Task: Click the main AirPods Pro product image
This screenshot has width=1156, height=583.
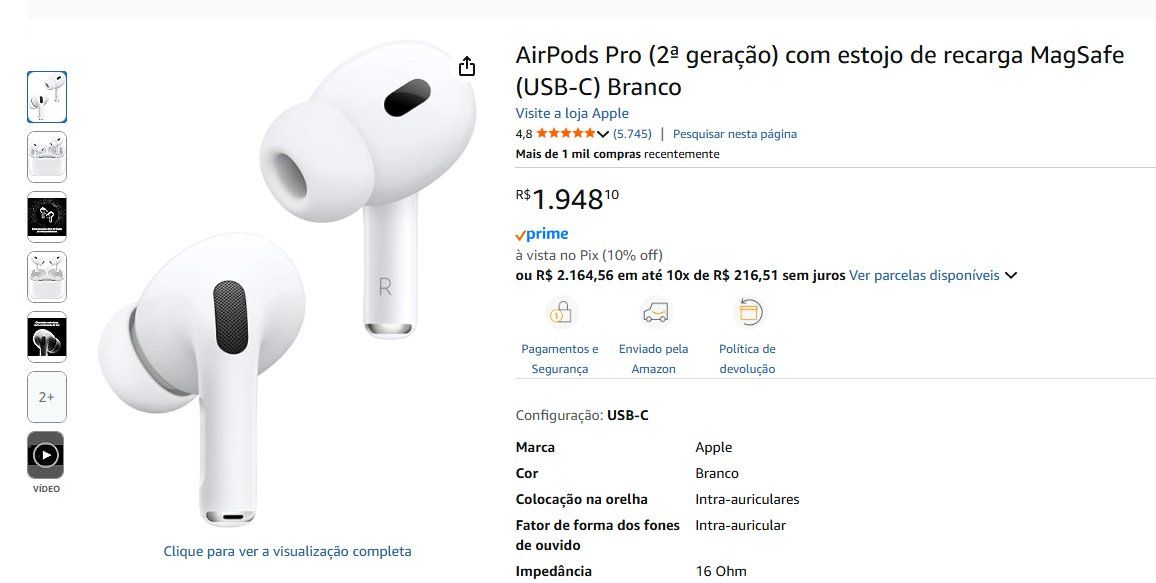Action: click(288, 284)
